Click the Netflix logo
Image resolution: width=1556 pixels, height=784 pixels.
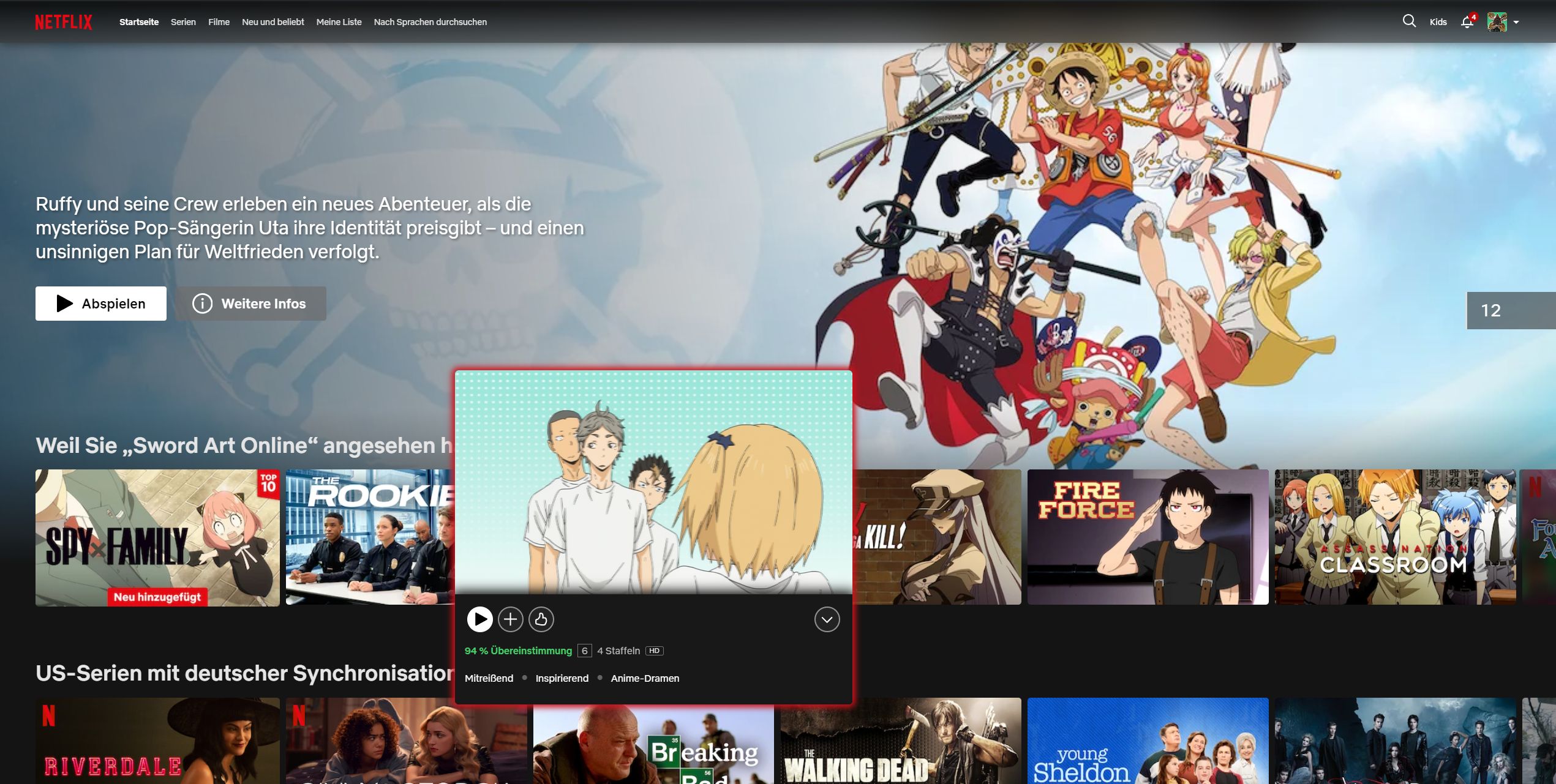coord(63,22)
